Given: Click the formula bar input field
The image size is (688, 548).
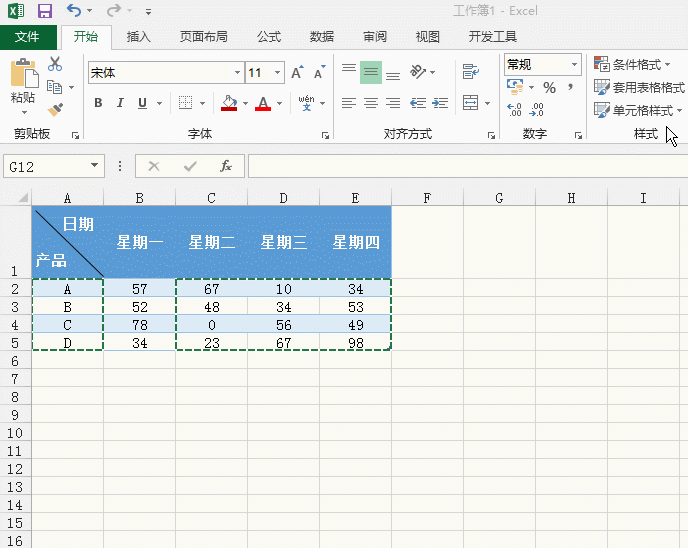Looking at the screenshot, I should [x=468, y=166].
